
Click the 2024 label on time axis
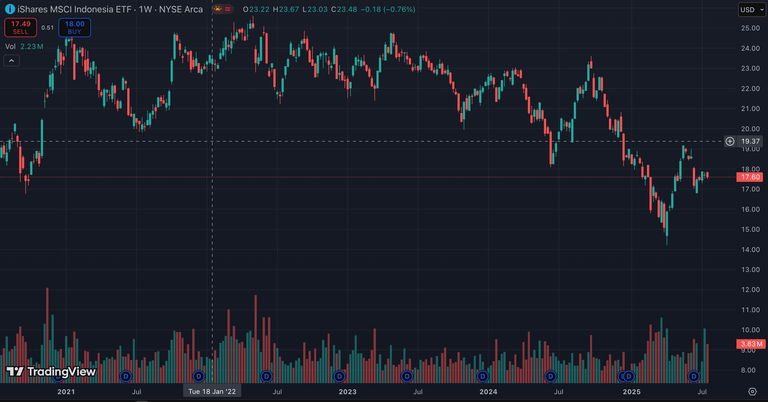[488, 393]
